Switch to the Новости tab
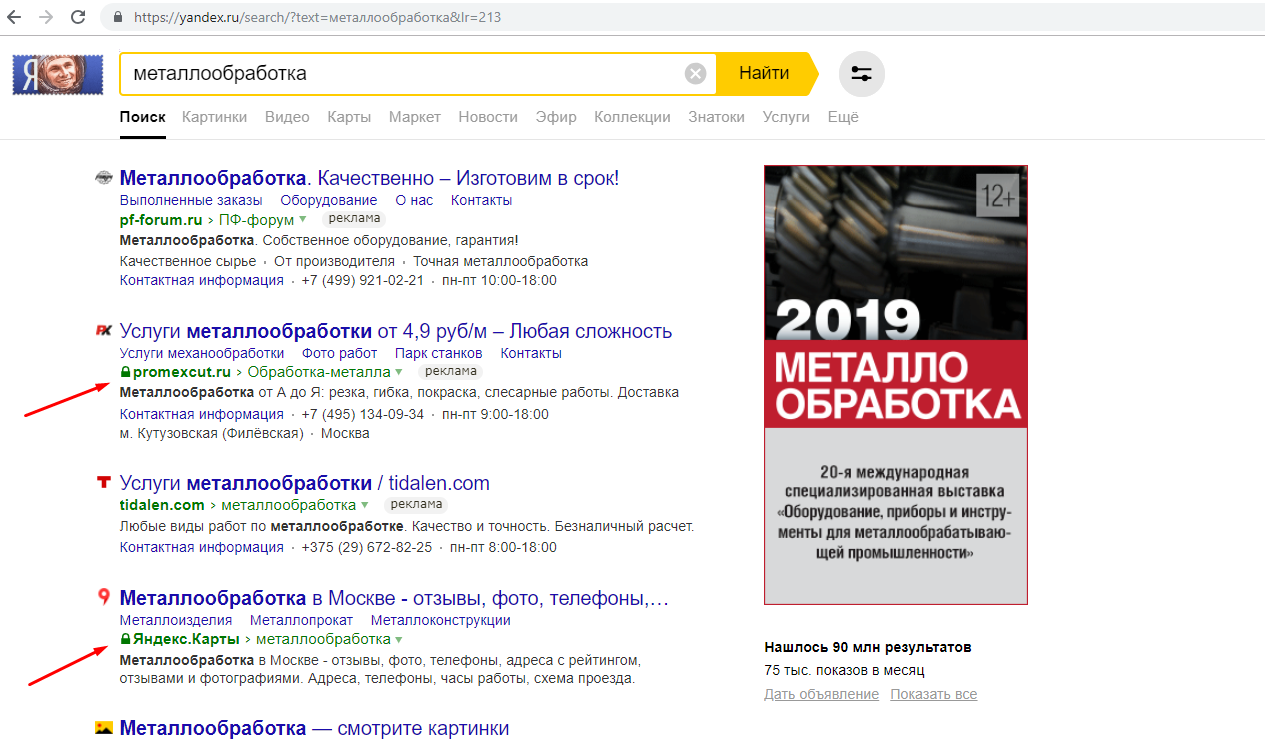The image size is (1265, 740). [488, 117]
